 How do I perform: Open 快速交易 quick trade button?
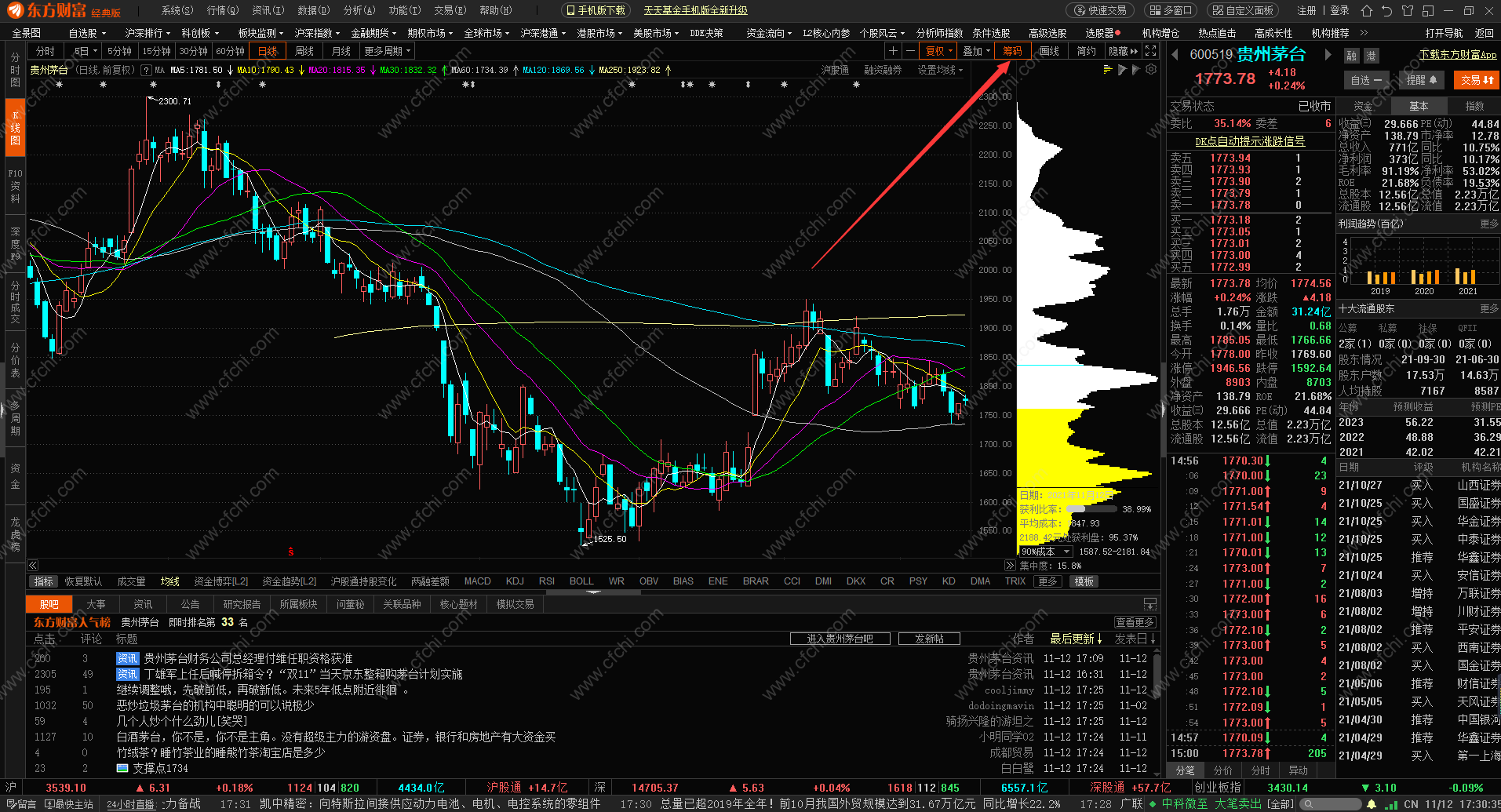click(1101, 10)
